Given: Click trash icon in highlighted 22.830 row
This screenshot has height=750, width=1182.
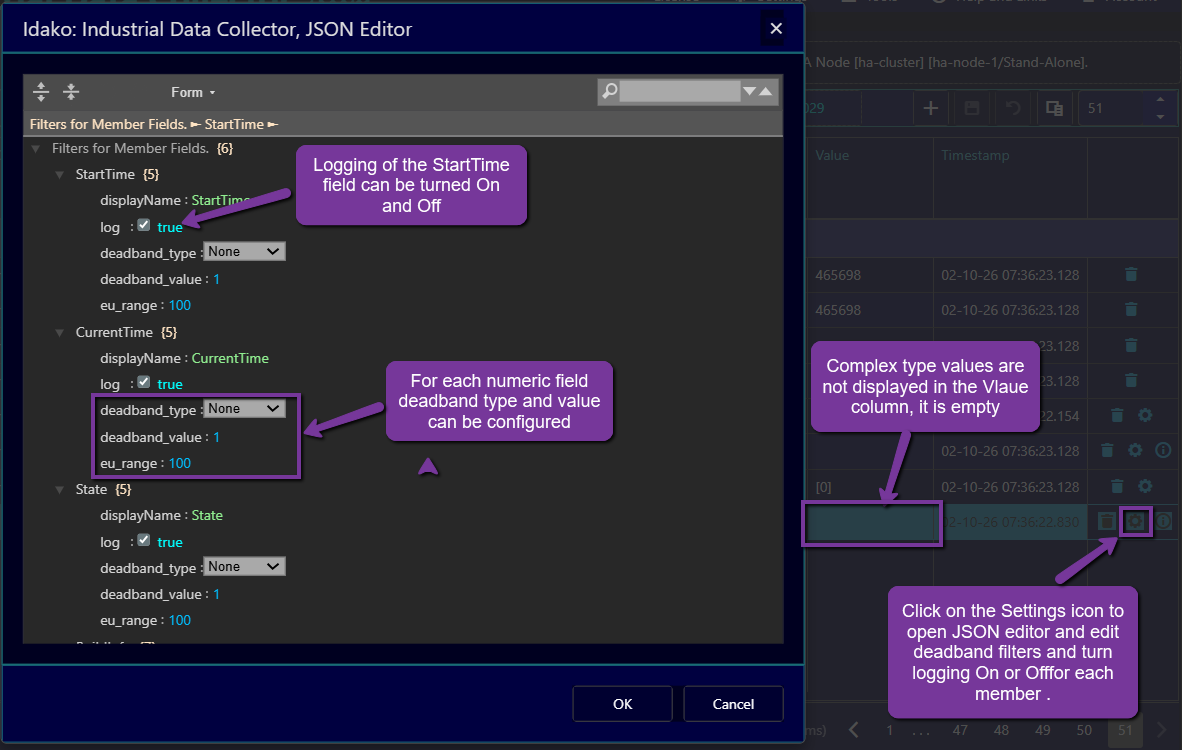Looking at the screenshot, I should point(1106,522).
